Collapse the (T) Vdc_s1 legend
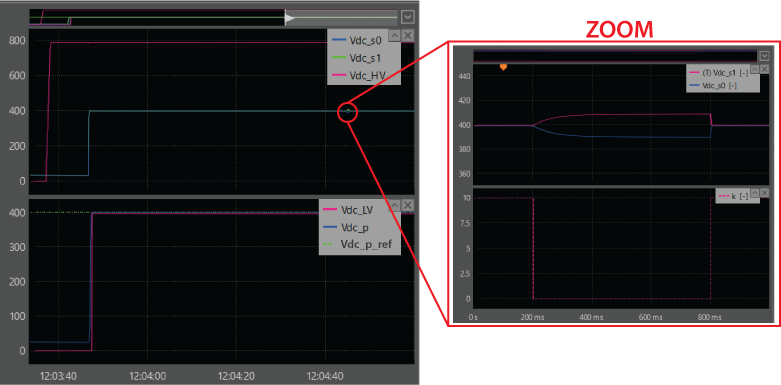This screenshot has width=781, height=385. click(755, 69)
